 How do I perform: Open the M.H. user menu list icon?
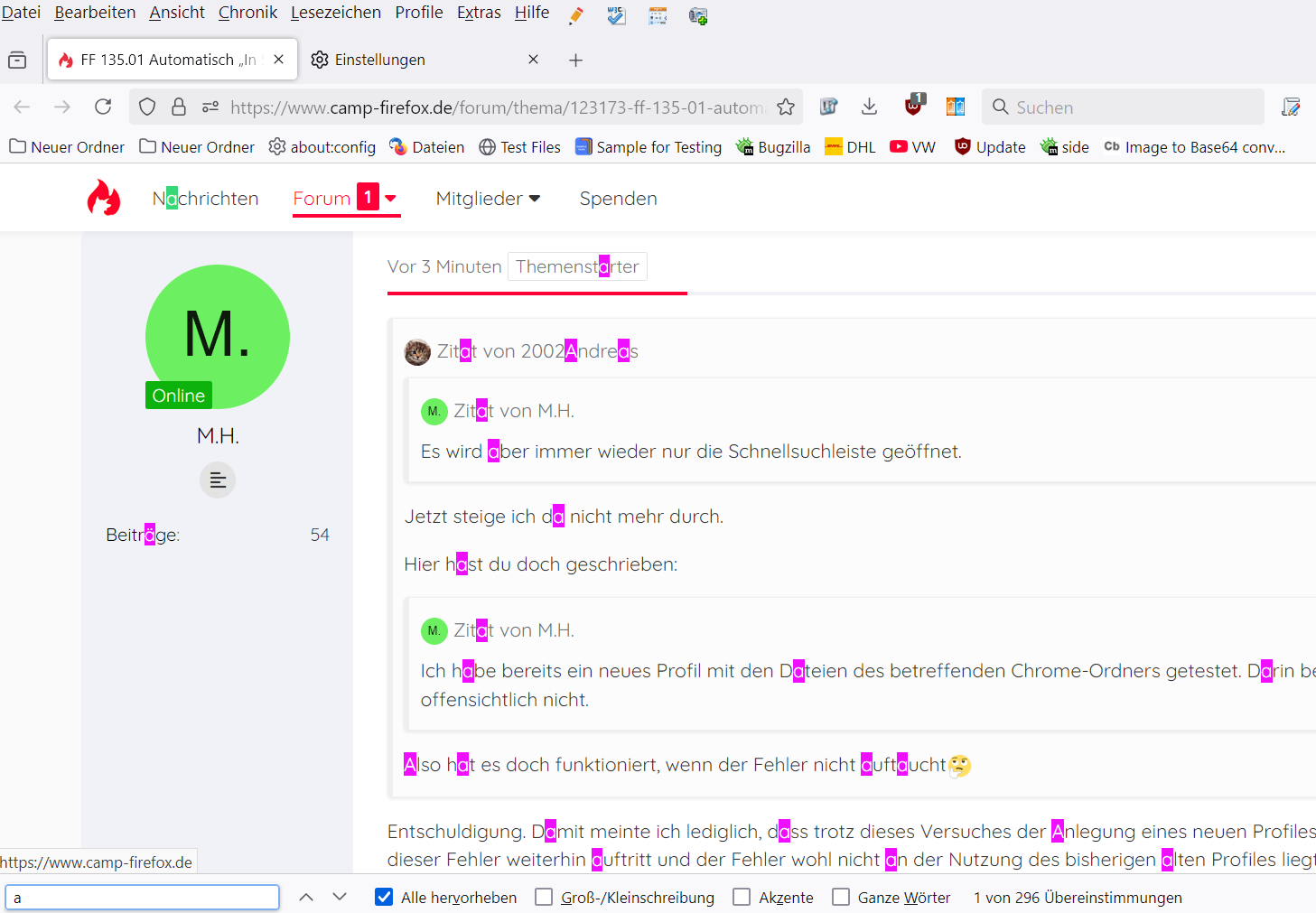[218, 480]
